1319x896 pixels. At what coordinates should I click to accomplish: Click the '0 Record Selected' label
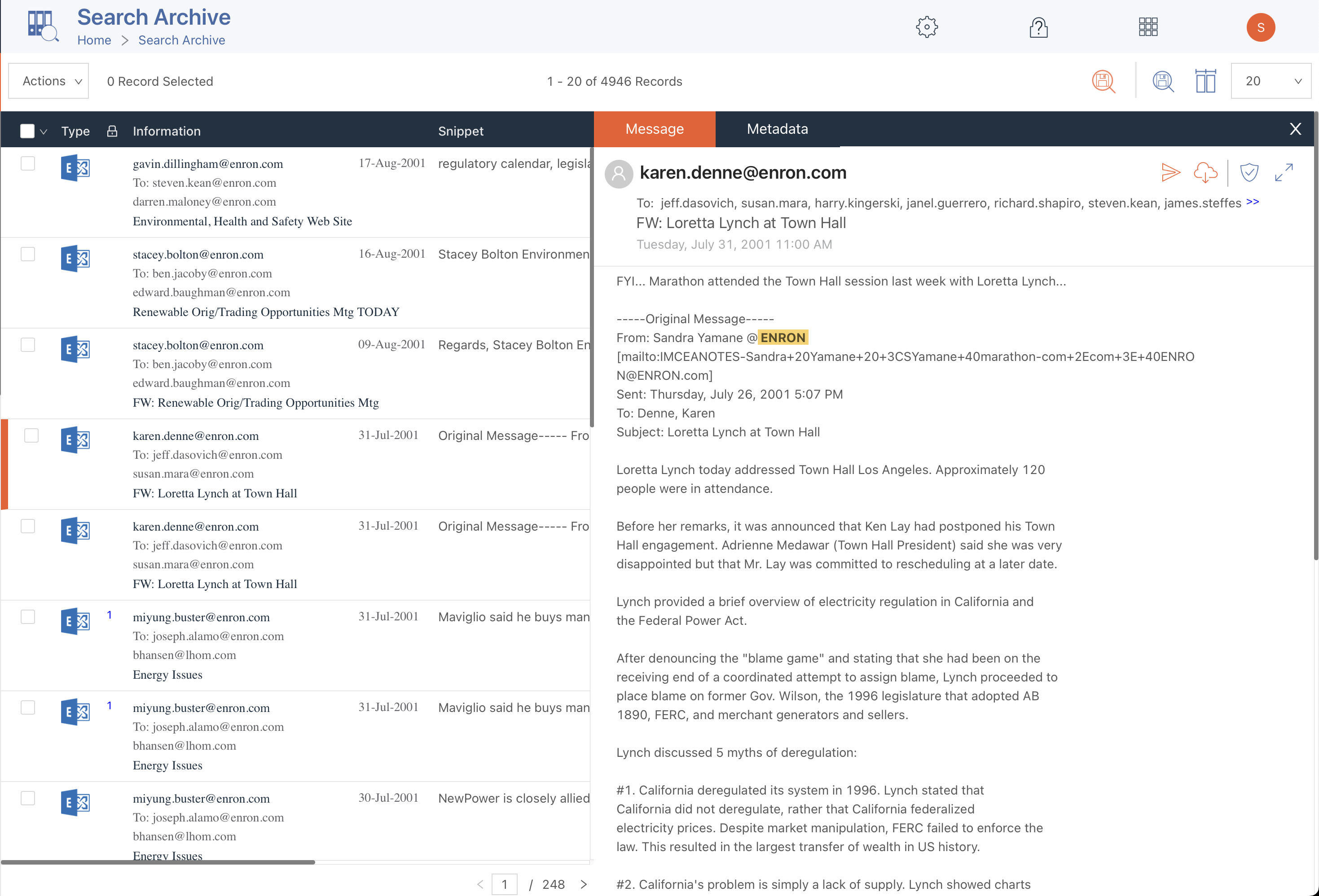(160, 81)
